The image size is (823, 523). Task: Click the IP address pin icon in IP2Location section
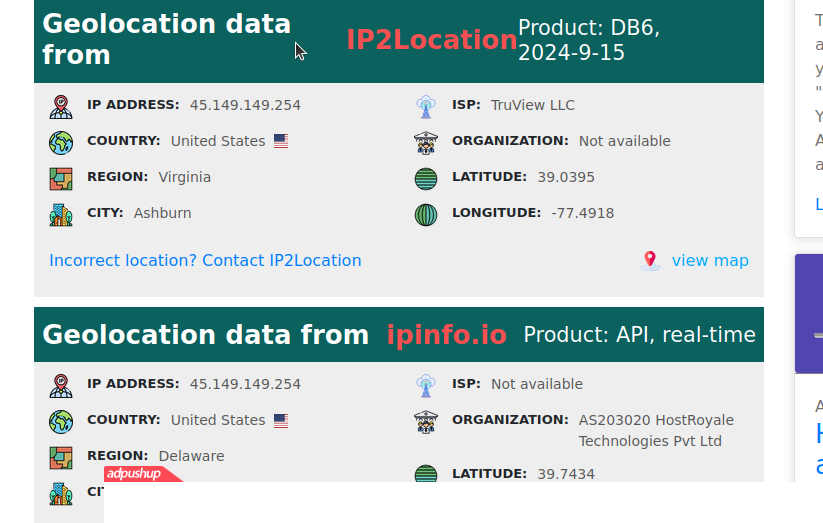(61, 107)
